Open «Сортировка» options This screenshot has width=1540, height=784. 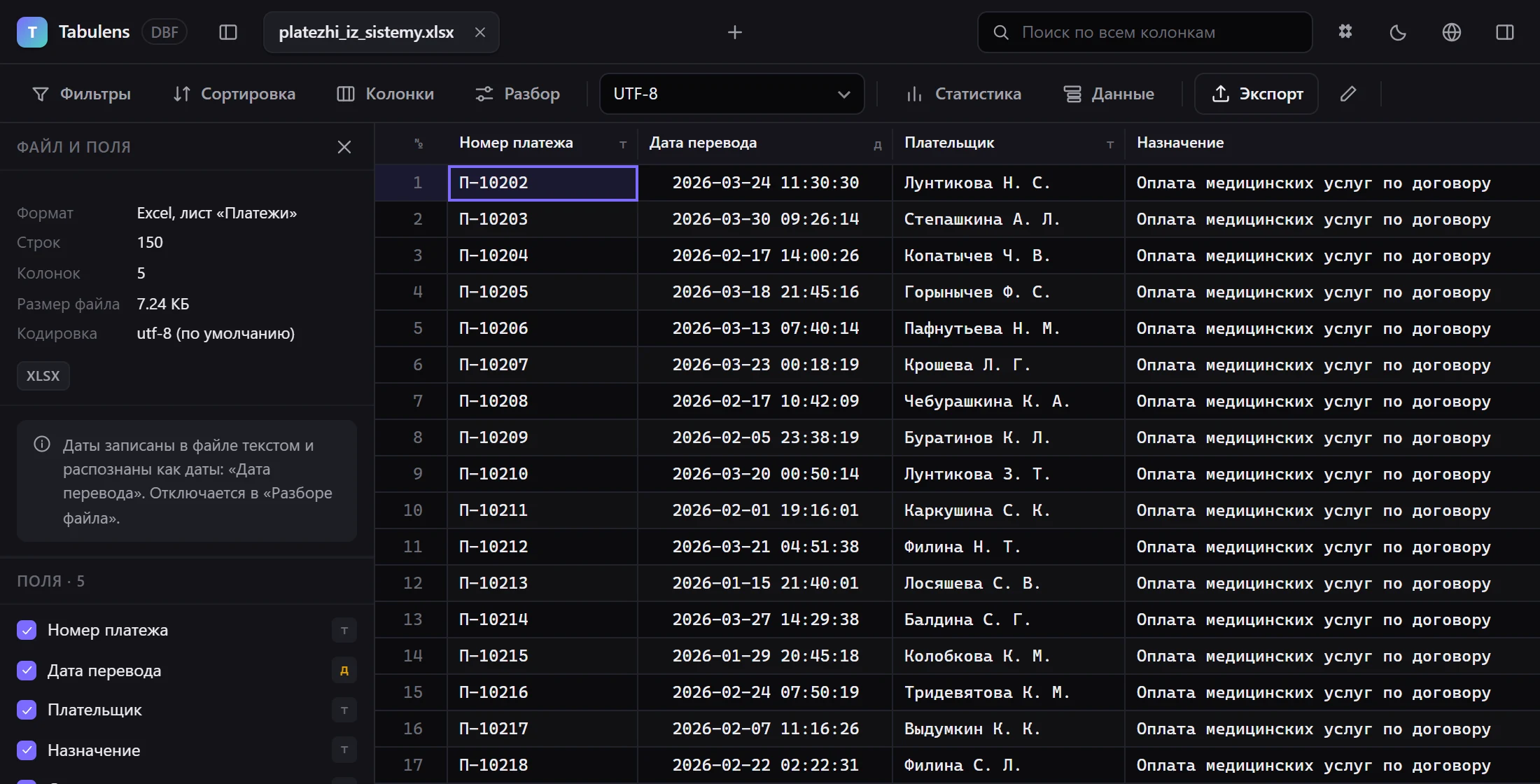(x=234, y=94)
